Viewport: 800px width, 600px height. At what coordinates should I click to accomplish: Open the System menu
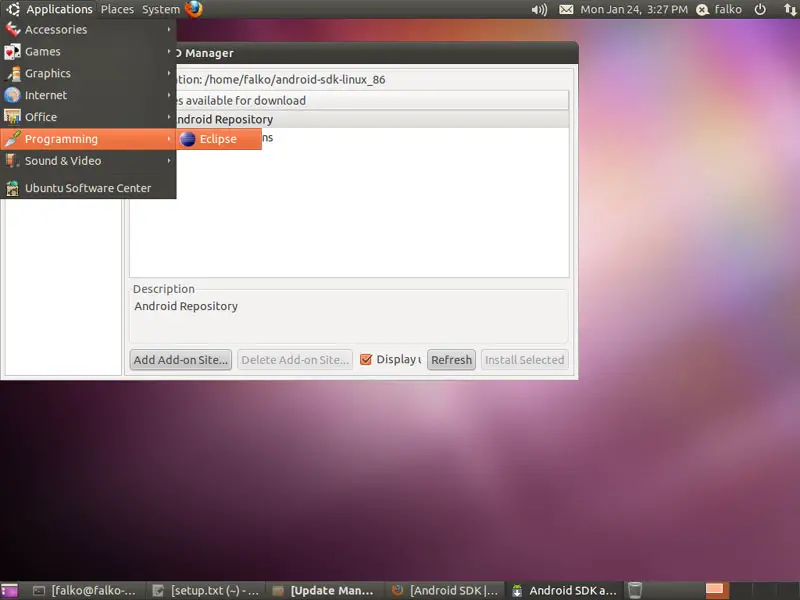click(161, 9)
